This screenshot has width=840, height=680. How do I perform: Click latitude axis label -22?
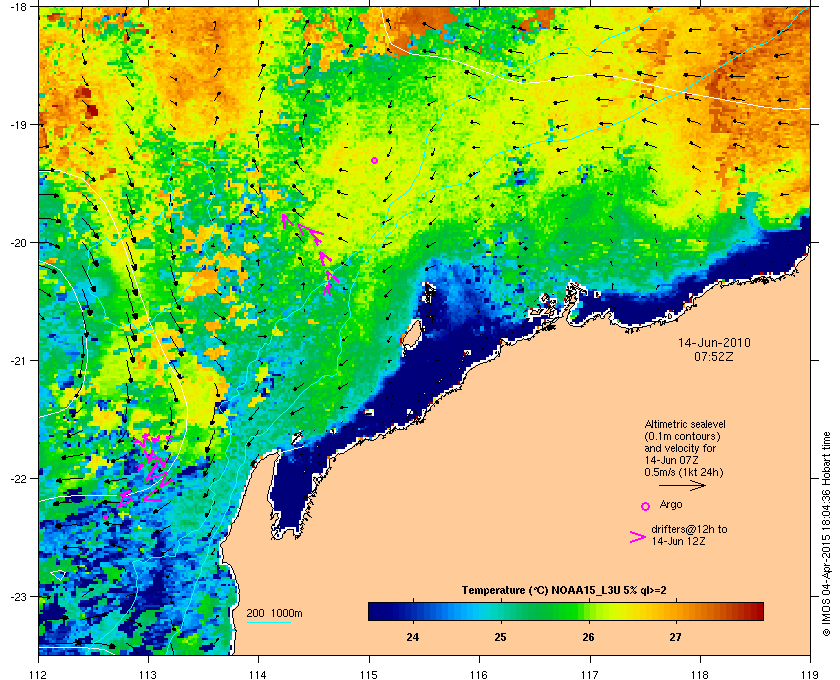tap(18, 478)
